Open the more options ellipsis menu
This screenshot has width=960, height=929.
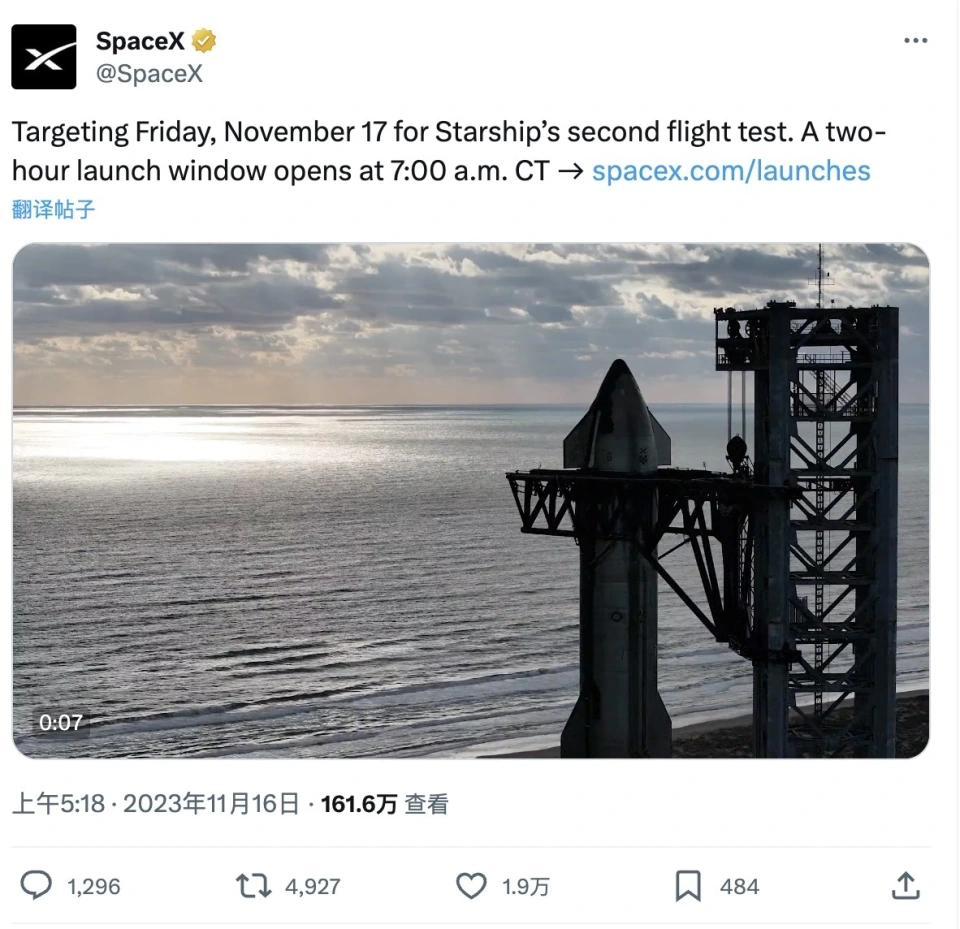915,41
